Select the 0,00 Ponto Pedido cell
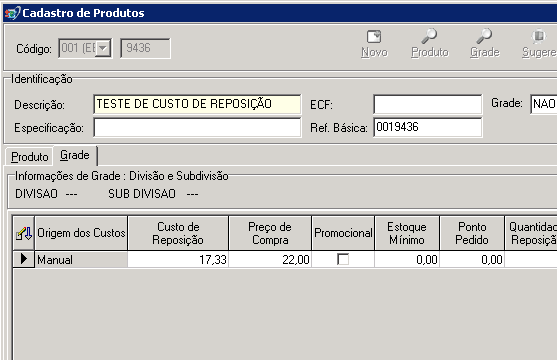 coord(472,260)
